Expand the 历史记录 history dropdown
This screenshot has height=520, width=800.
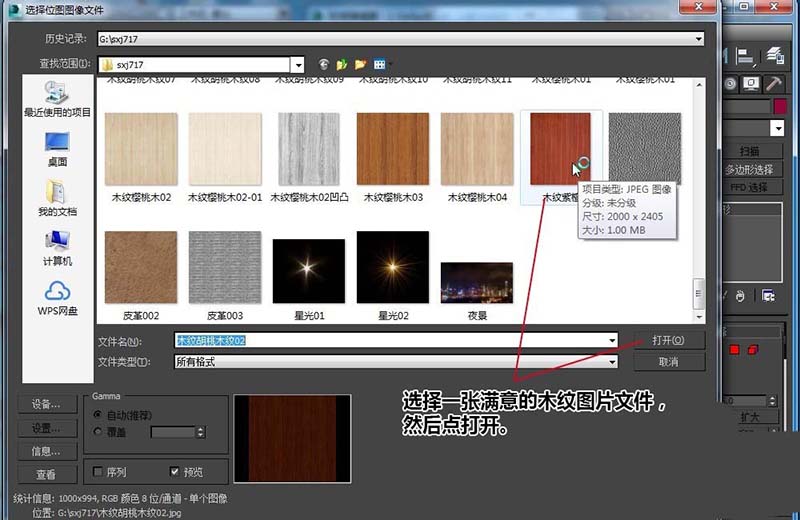[698, 39]
